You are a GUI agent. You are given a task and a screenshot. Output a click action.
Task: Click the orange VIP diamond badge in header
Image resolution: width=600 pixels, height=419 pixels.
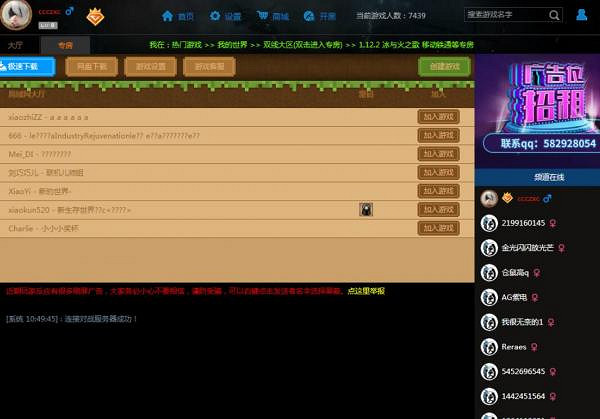pos(94,16)
